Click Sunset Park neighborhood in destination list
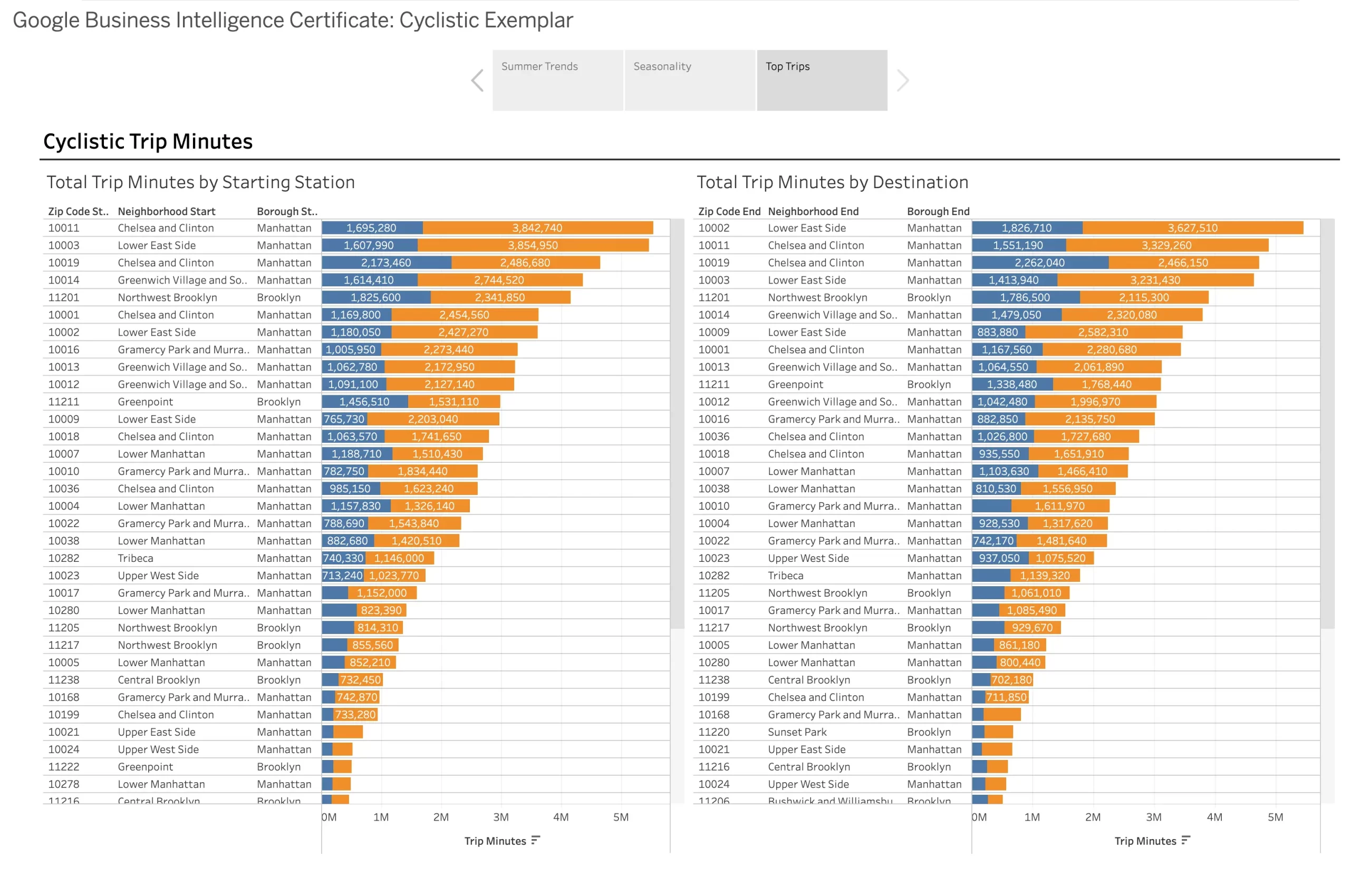 point(796,732)
